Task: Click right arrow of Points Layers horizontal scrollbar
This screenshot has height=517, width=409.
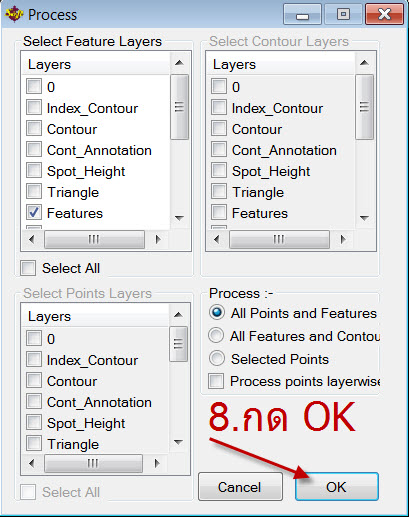Action: [x=157, y=463]
